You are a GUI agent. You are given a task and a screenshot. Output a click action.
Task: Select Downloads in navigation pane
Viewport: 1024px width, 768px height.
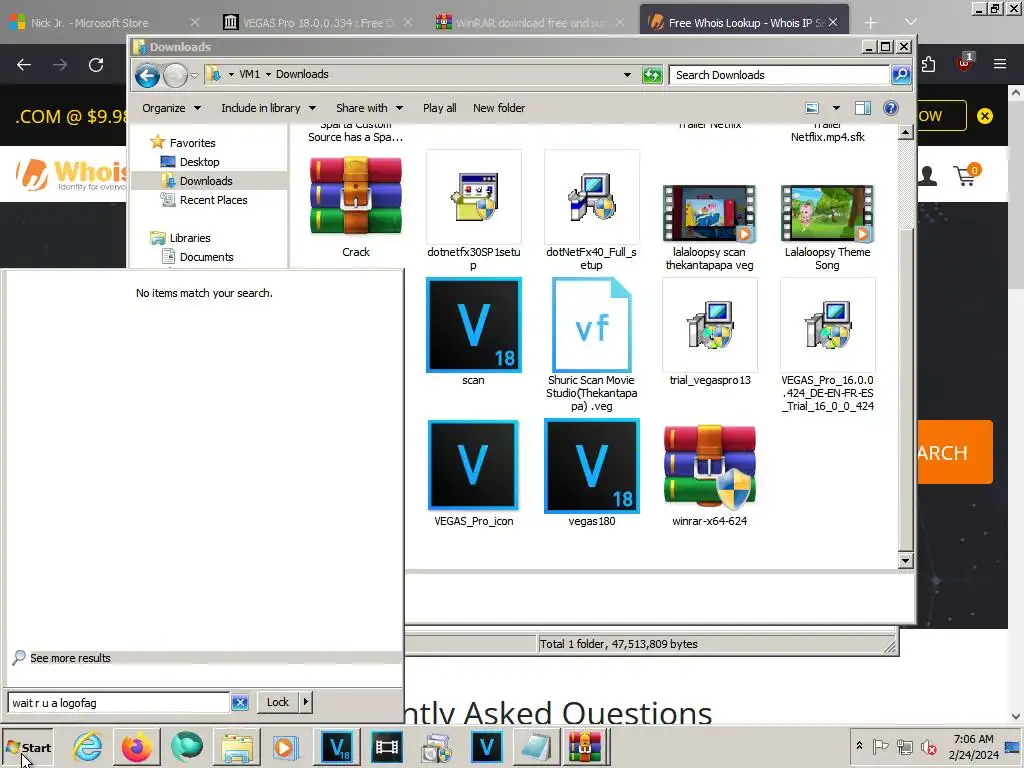pyautogui.click(x=206, y=180)
